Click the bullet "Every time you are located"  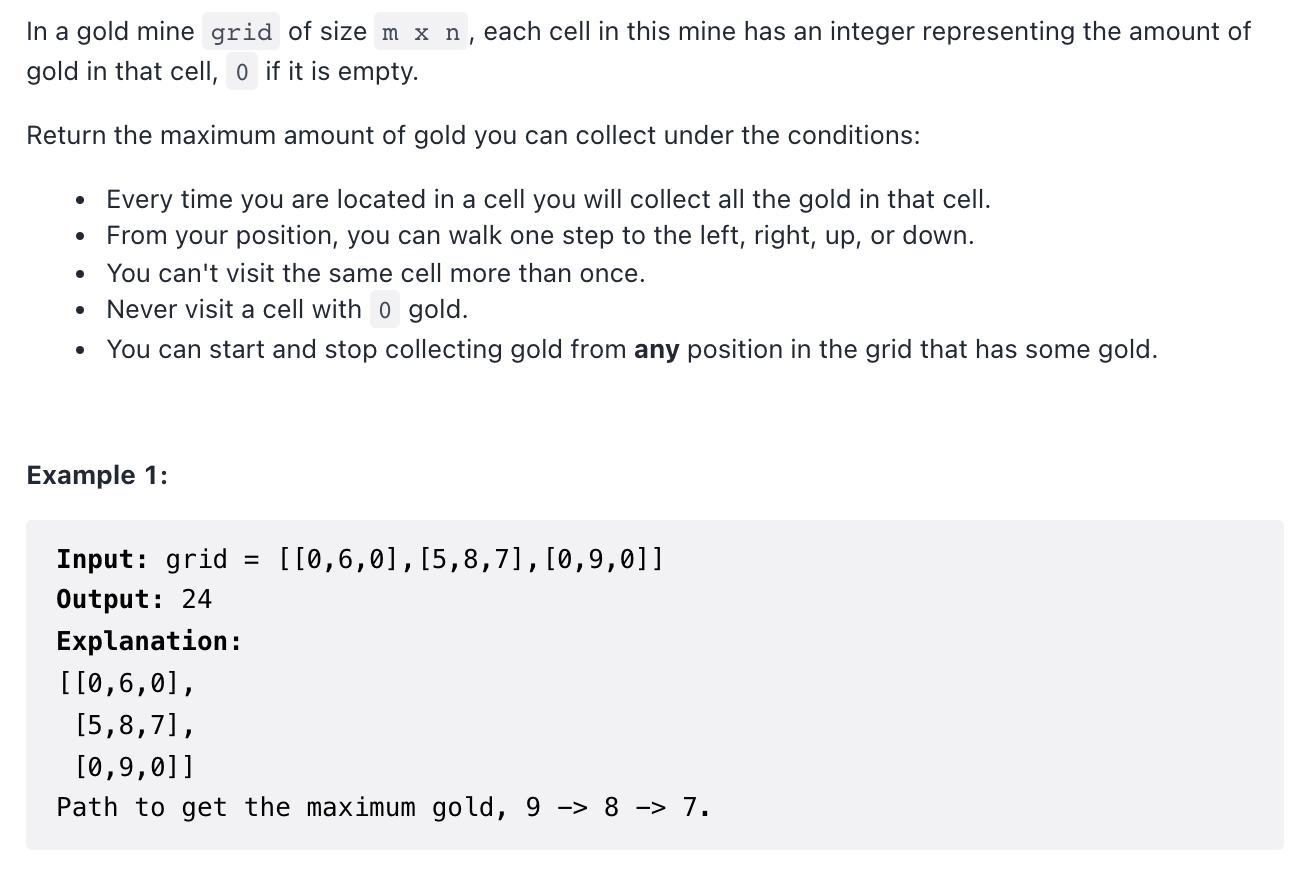click(x=548, y=199)
